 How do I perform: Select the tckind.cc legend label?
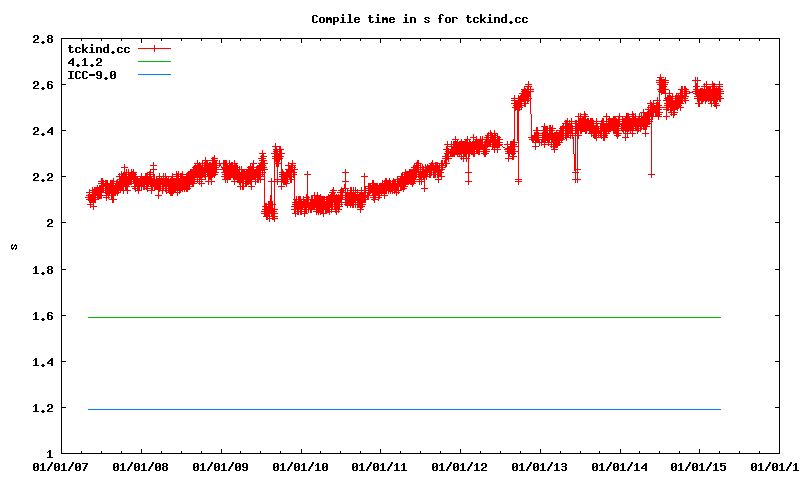tap(98, 48)
